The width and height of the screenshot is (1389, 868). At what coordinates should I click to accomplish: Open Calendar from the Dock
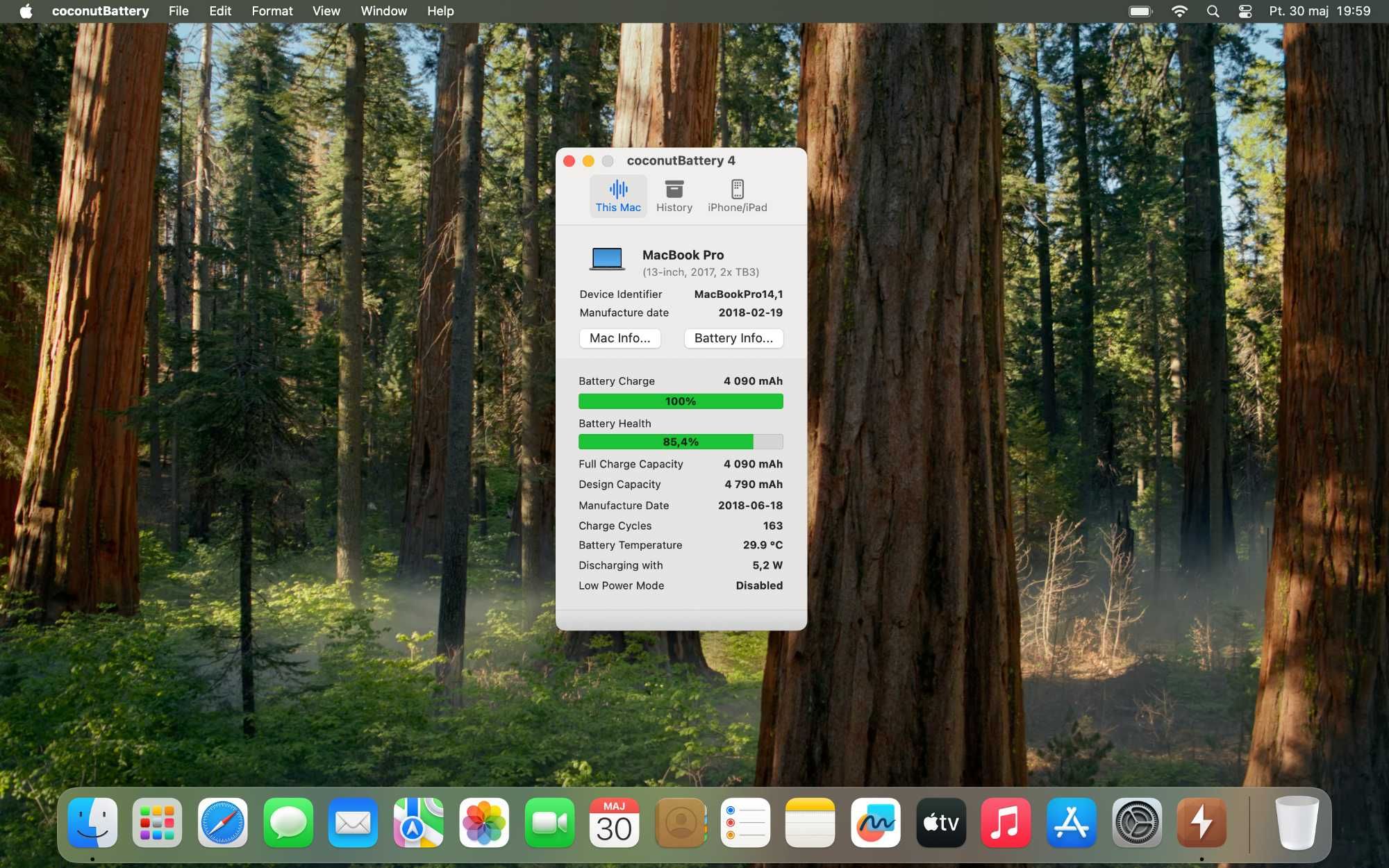tap(615, 823)
